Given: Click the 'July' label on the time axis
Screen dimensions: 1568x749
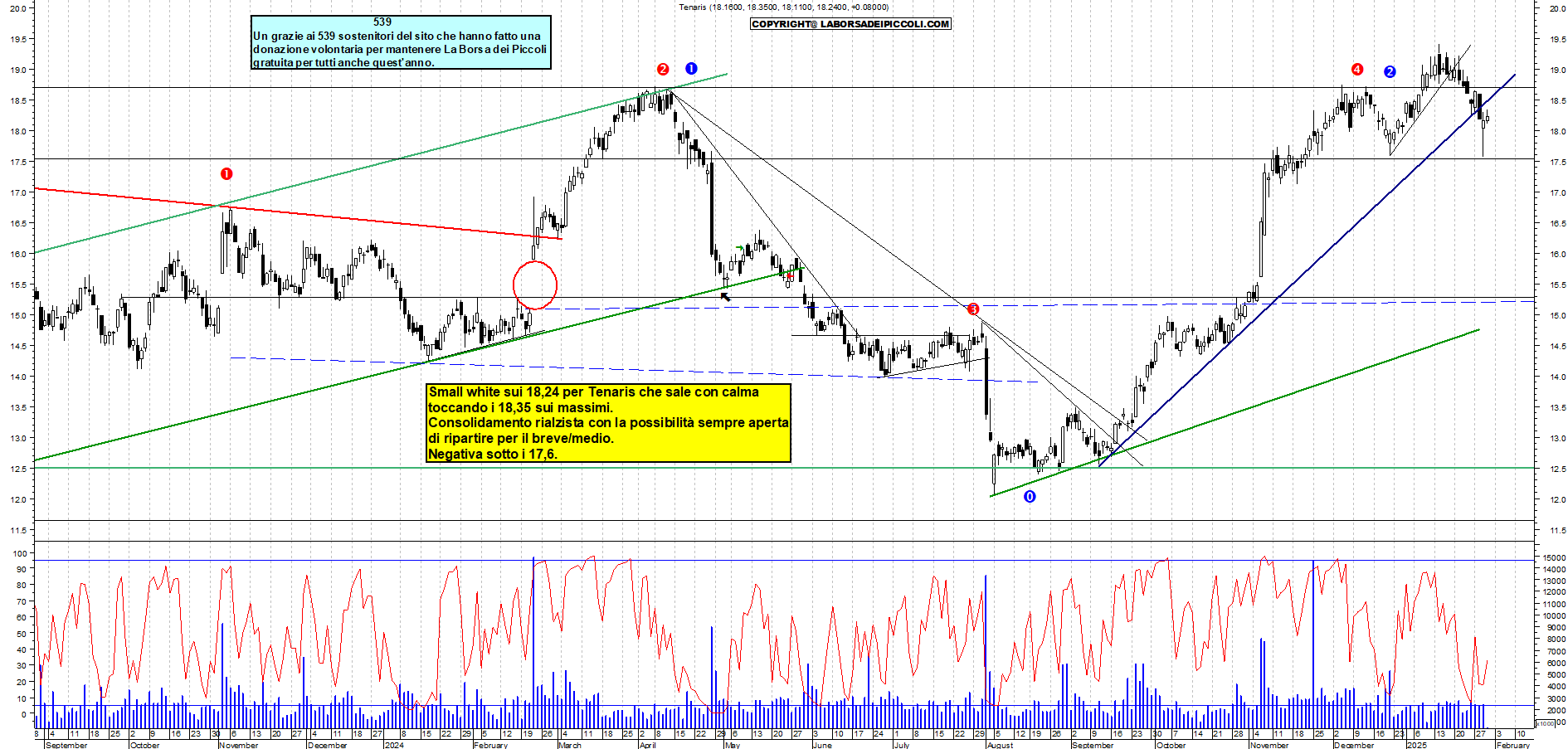Looking at the screenshot, I should tap(902, 745).
